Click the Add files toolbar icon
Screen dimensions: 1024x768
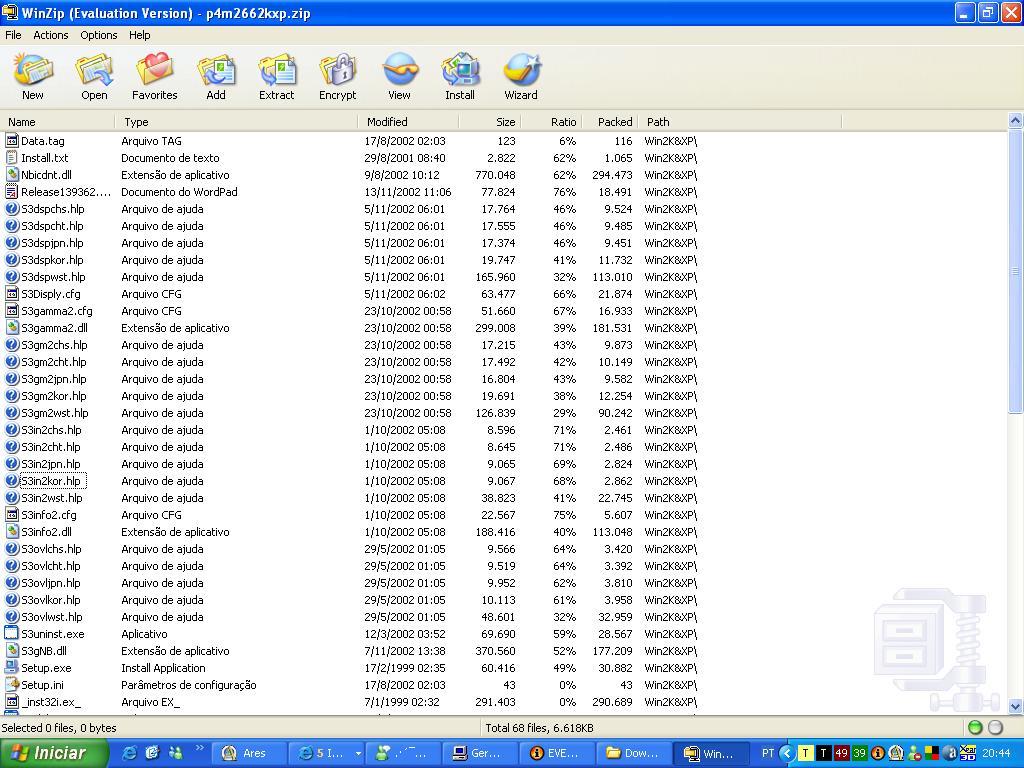(x=216, y=76)
